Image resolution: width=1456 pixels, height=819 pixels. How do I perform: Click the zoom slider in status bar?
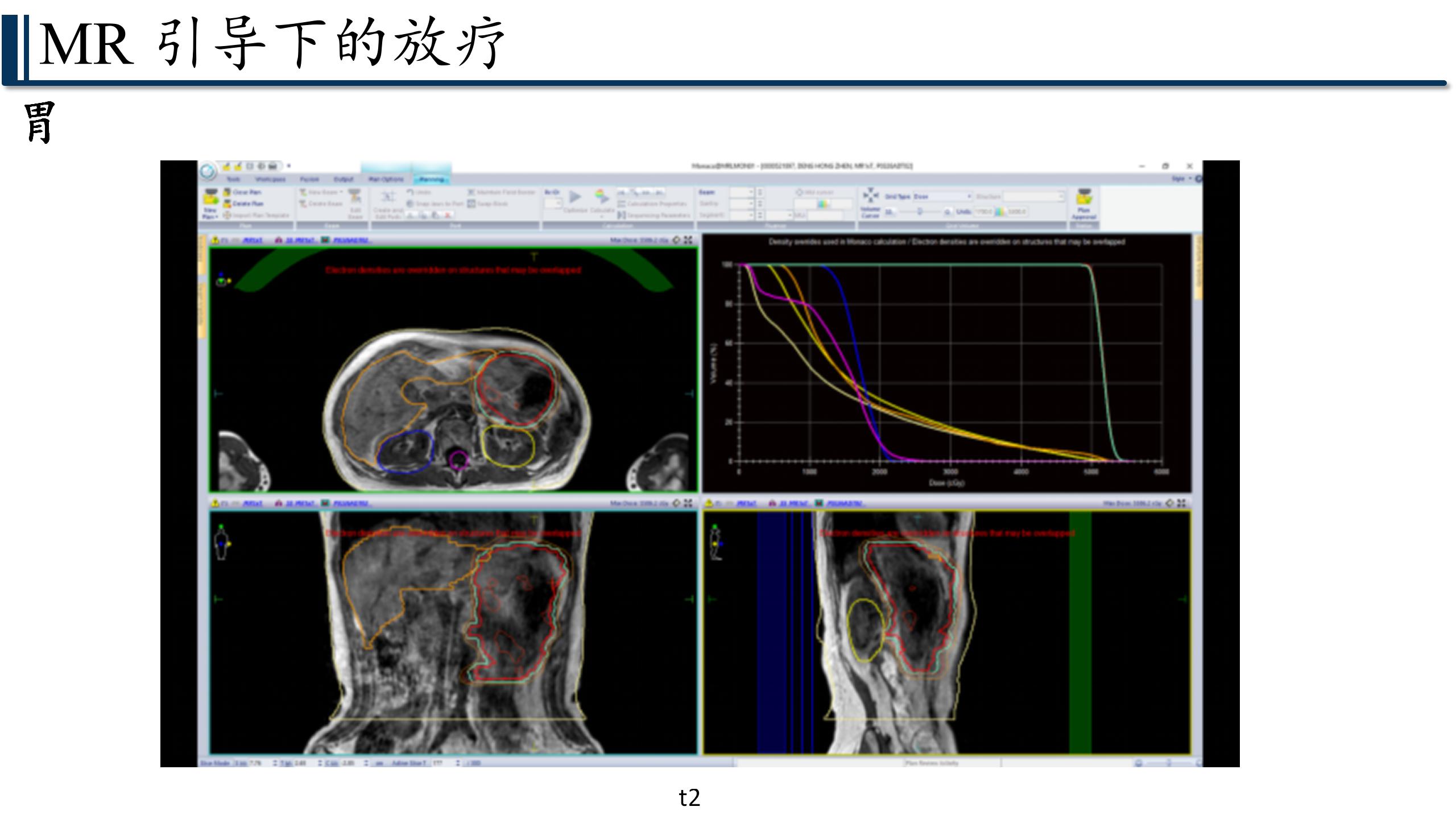tap(1168, 763)
